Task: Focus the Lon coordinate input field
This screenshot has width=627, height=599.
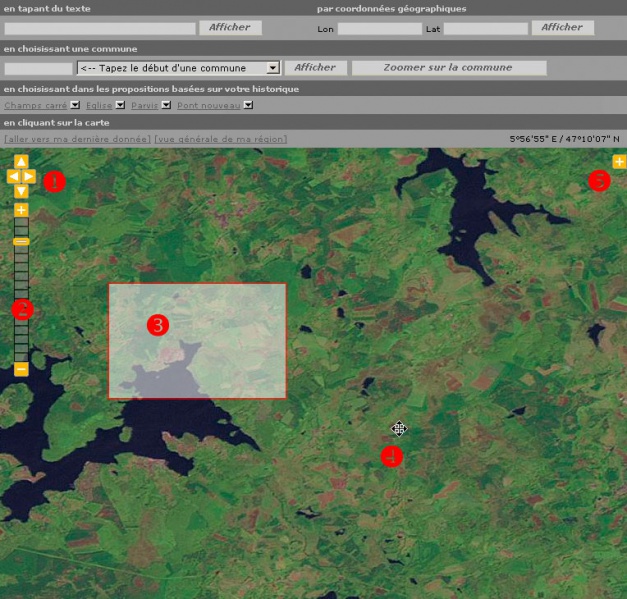Action: (x=380, y=29)
